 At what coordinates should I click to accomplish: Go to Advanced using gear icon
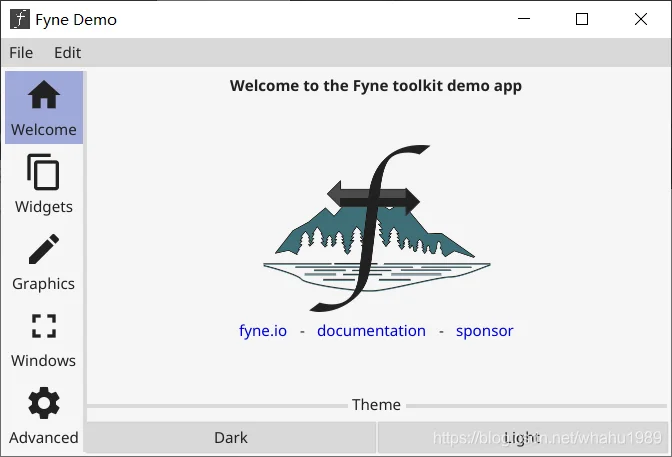44,403
